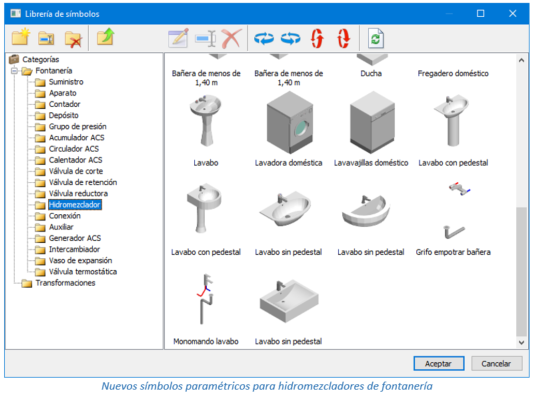
Task: Click the first red rotation arrows icon
Action: click(x=317, y=38)
